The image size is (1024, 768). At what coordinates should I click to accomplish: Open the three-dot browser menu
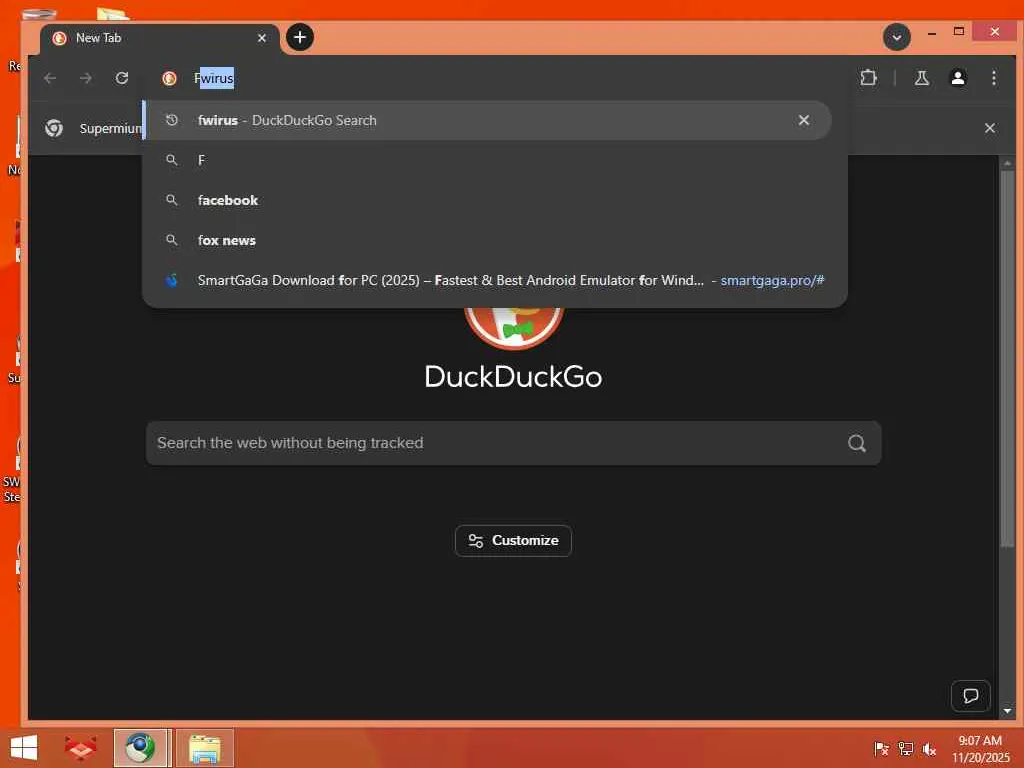pos(993,78)
